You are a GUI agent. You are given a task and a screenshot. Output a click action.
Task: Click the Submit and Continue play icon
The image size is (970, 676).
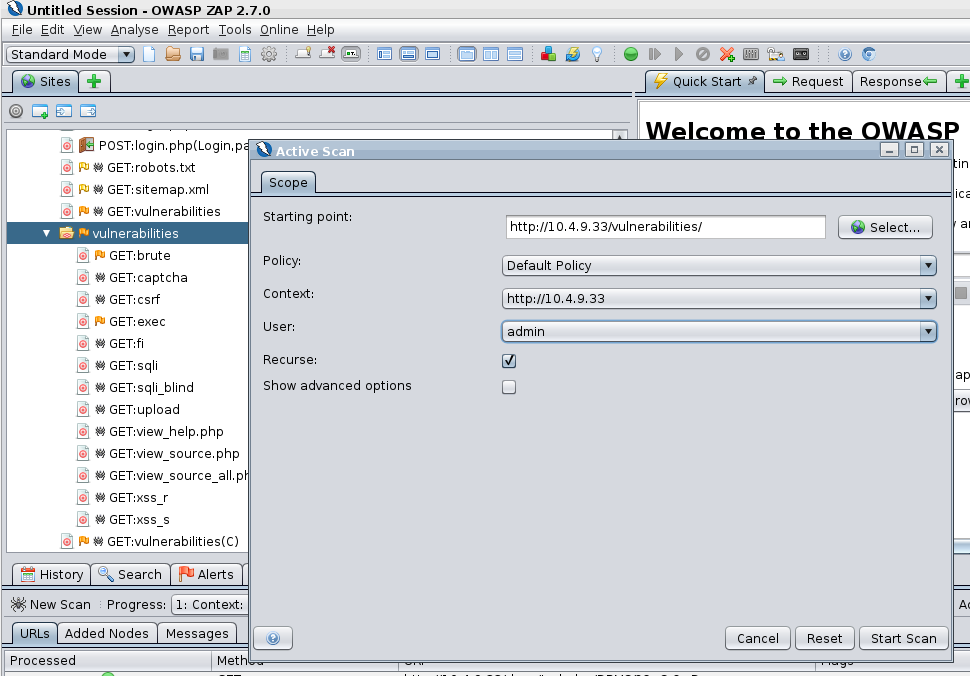pyautogui.click(x=679, y=54)
